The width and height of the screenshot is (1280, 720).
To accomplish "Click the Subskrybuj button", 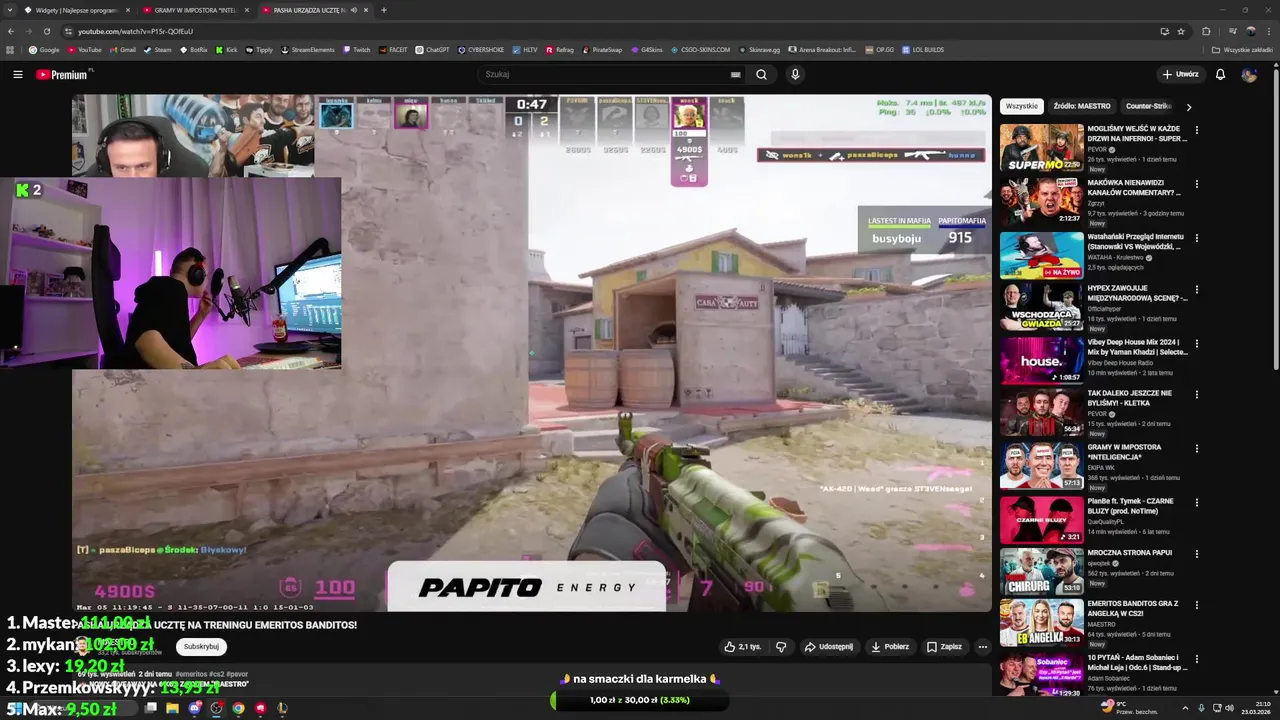I will (x=201, y=647).
